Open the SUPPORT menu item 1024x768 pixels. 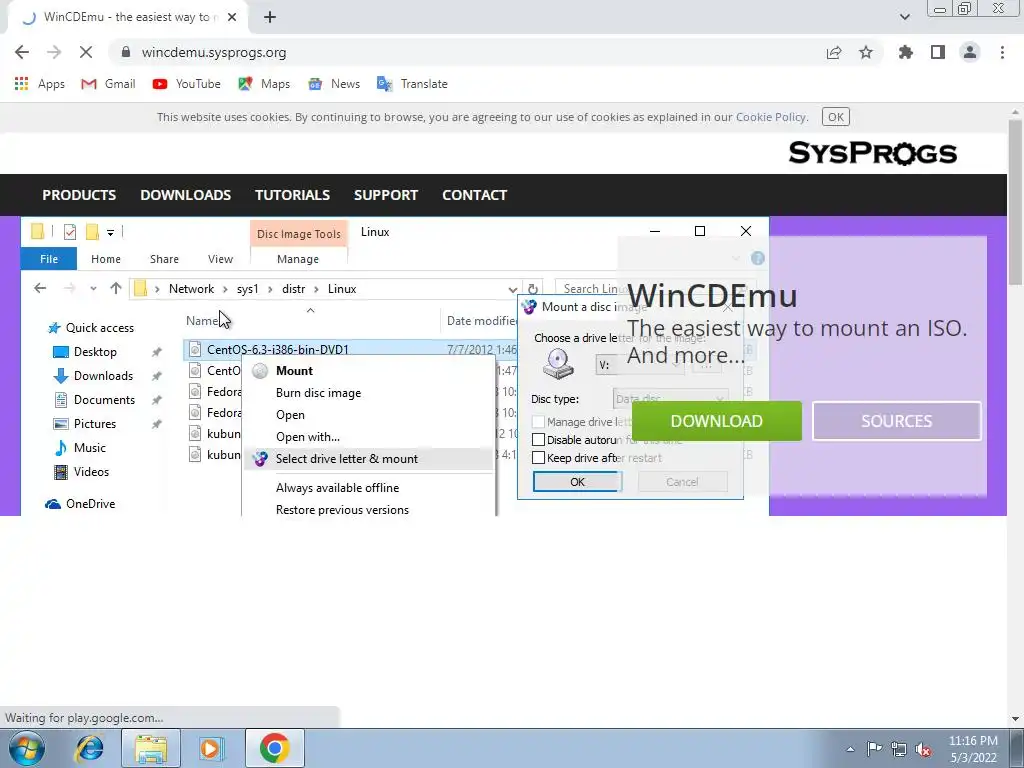(x=385, y=195)
